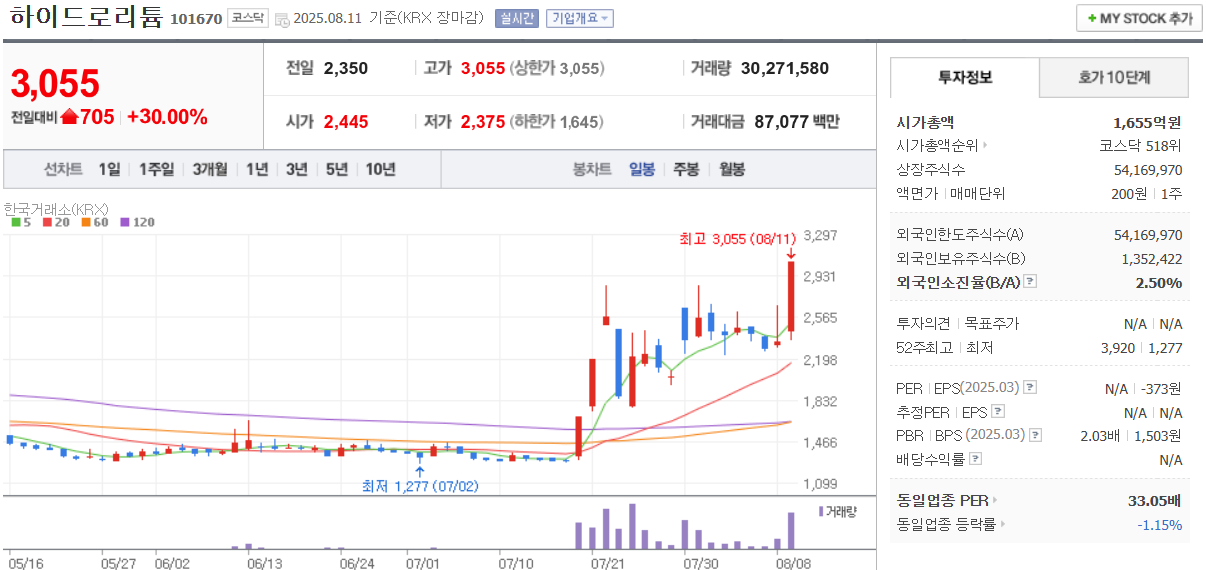Select the 5년 line chart period
Image resolution: width=1206 pixels, height=570 pixels.
pyautogui.click(x=337, y=169)
